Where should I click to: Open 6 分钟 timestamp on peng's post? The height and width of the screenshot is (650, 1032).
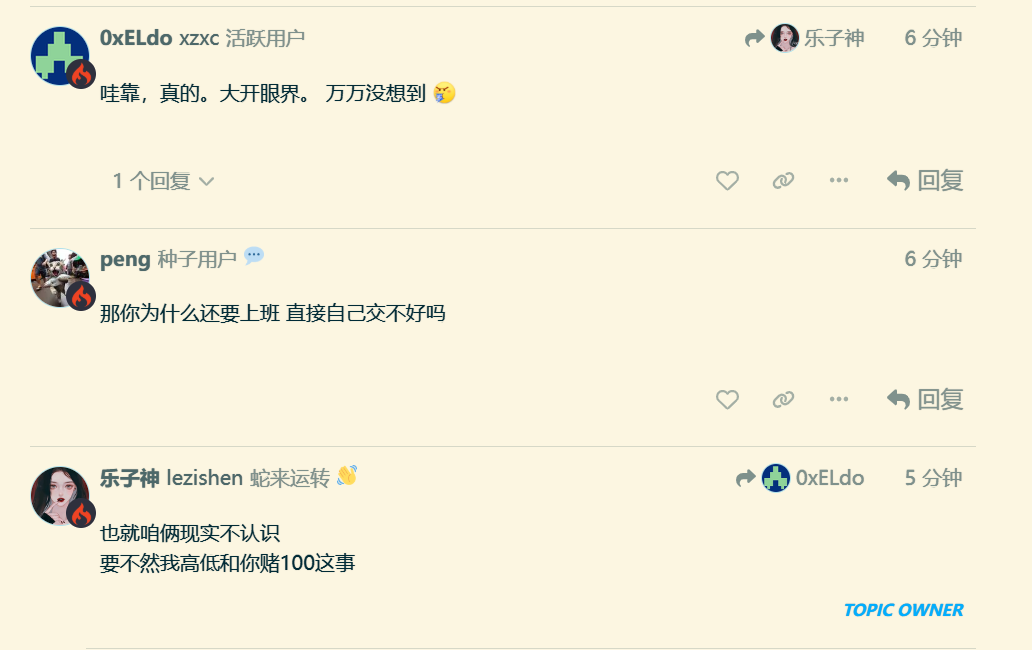[x=933, y=259]
